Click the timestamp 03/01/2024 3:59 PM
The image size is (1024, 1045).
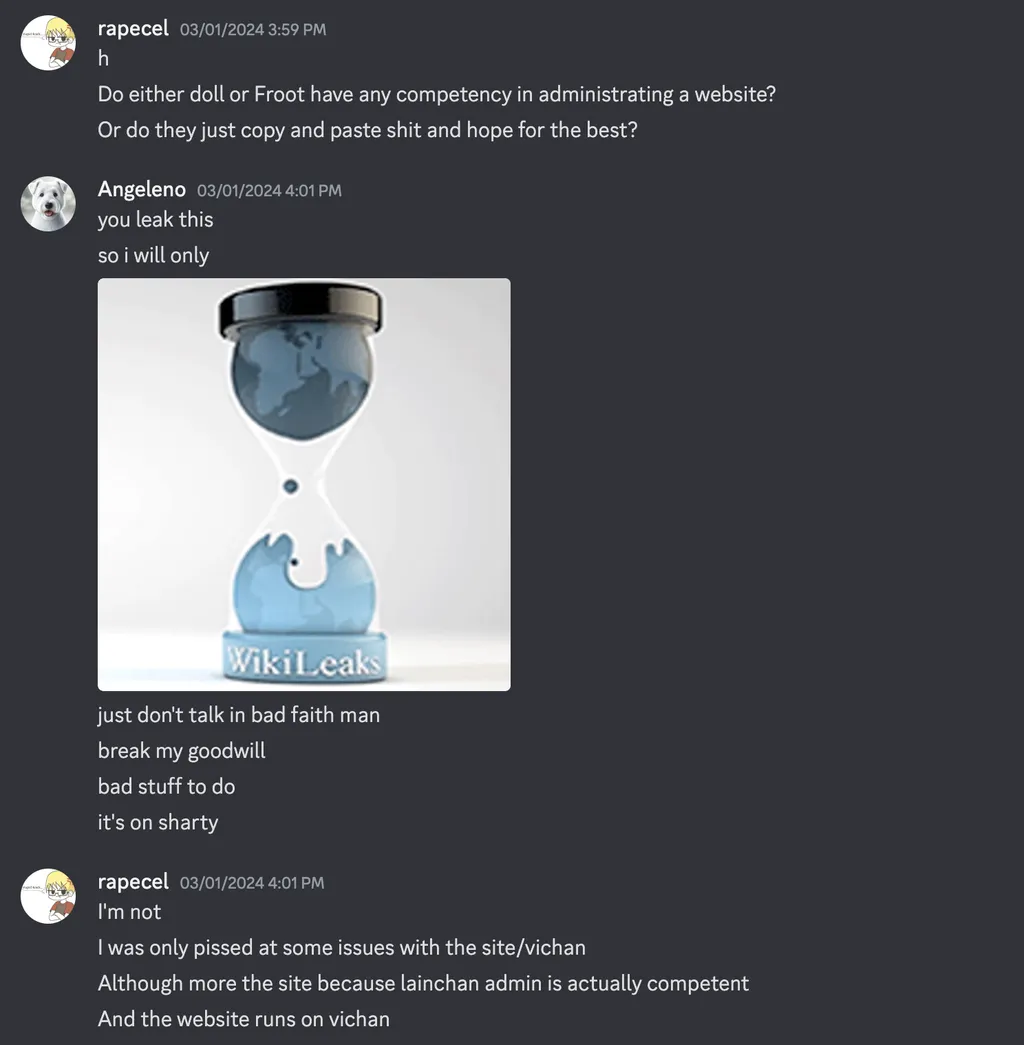(x=253, y=29)
